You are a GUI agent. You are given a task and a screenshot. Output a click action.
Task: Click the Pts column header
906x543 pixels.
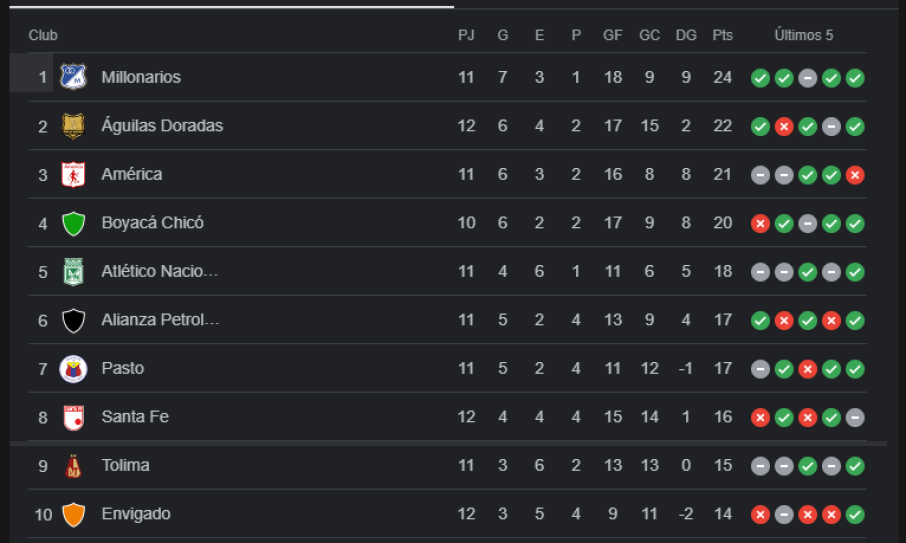pos(722,35)
